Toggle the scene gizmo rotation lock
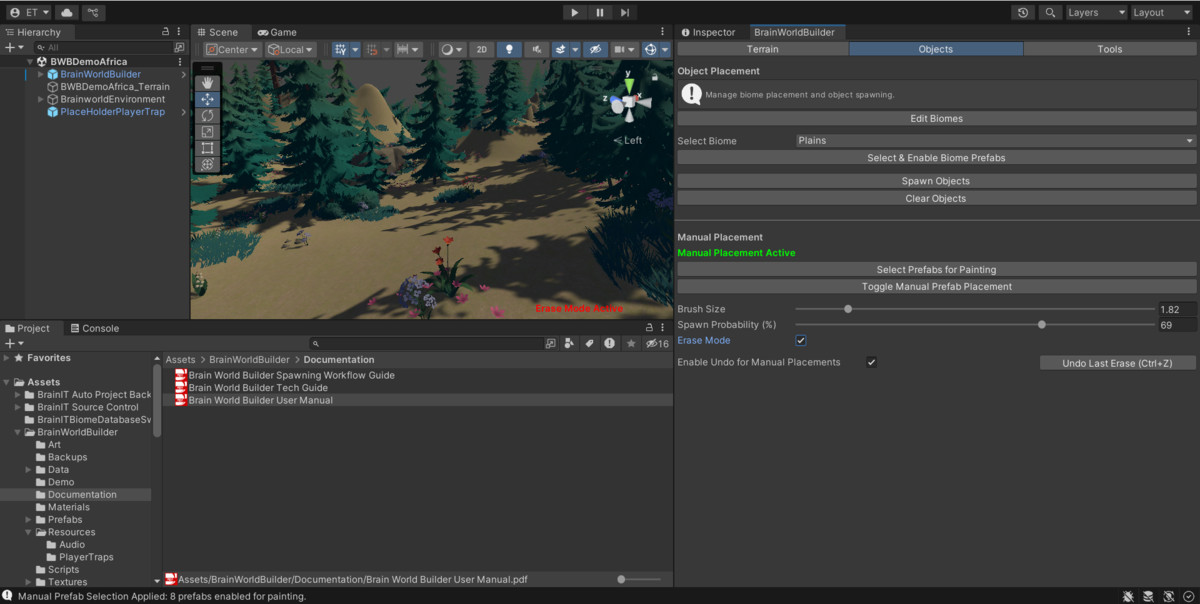The height and width of the screenshot is (604, 1200). [x=654, y=75]
